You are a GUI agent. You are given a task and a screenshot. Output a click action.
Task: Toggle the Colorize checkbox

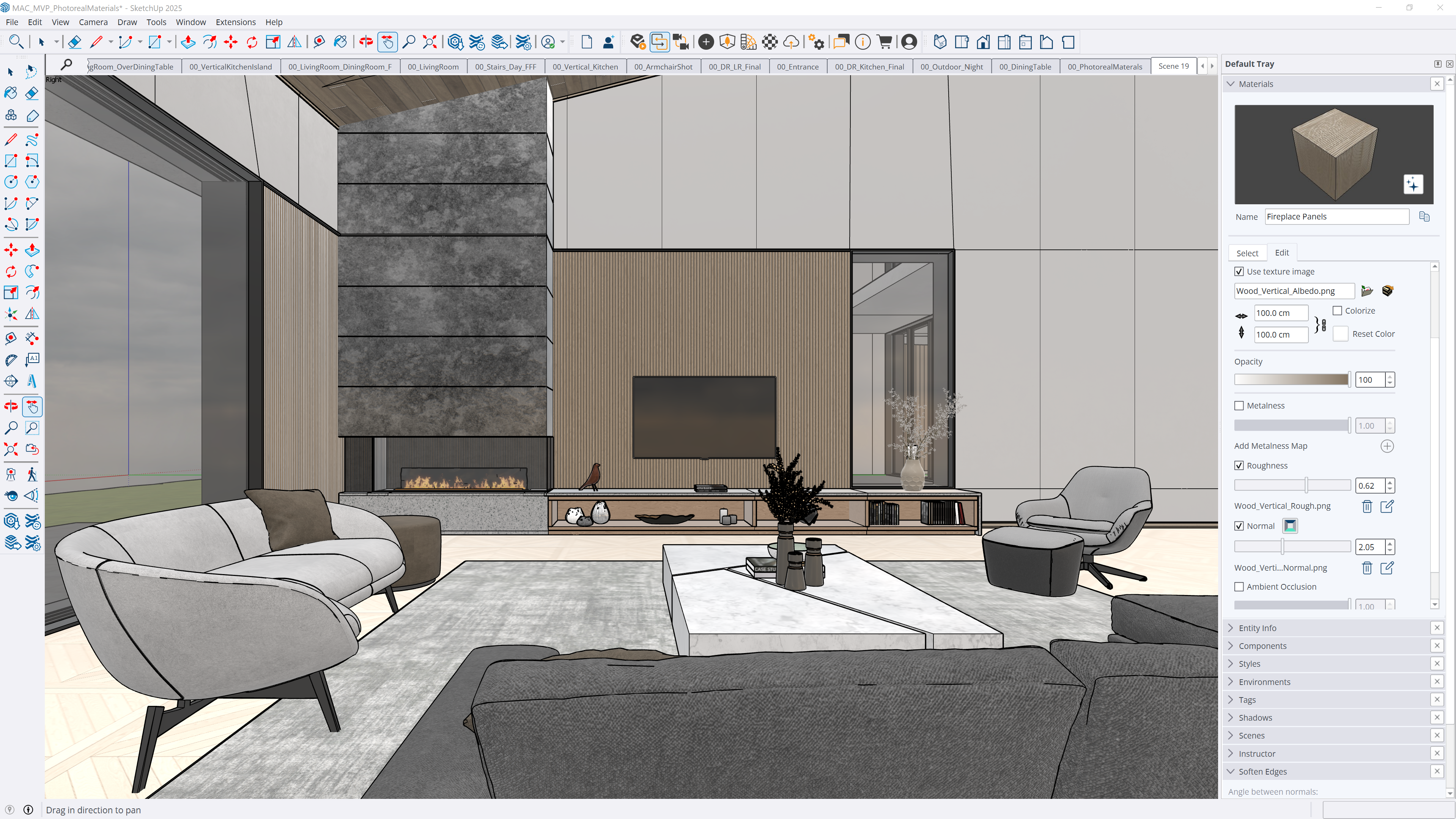(1337, 311)
